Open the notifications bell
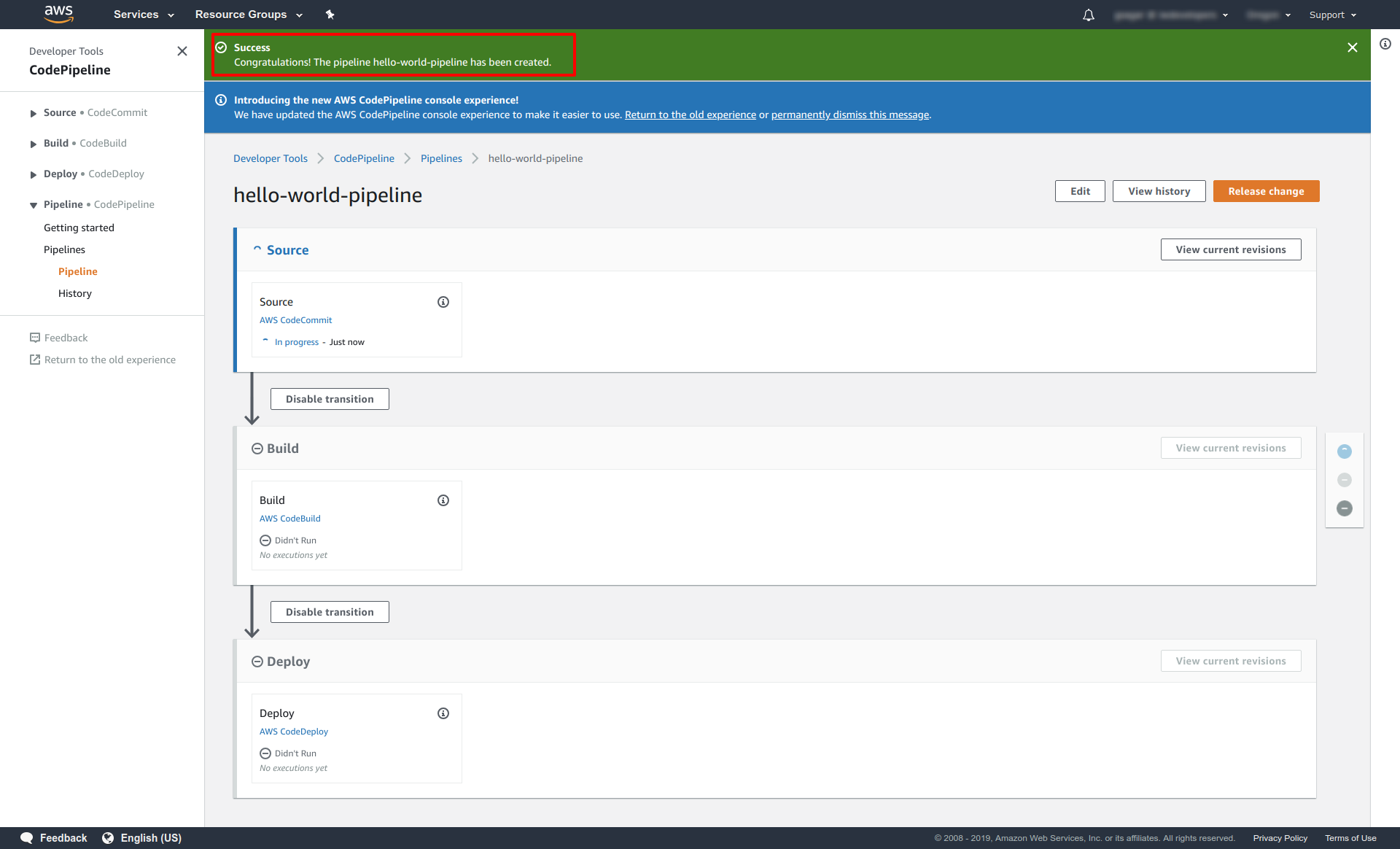This screenshot has width=1400, height=849. click(x=1089, y=15)
